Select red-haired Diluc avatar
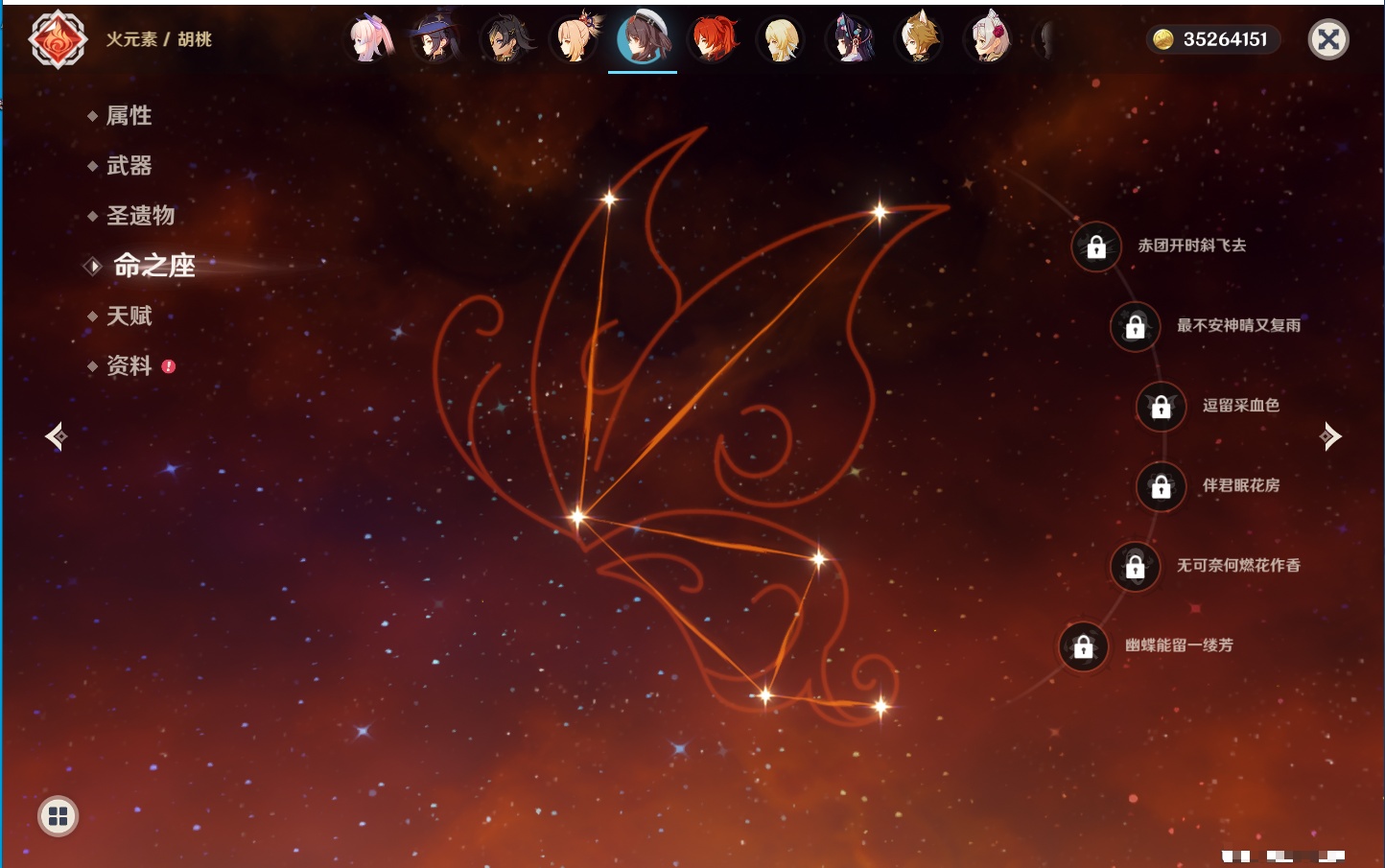Image resolution: width=1385 pixels, height=868 pixels. 713,39
